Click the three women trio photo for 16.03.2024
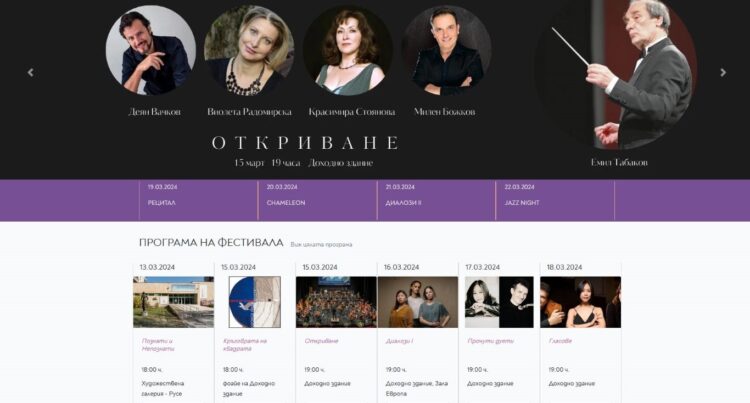The height and width of the screenshot is (403, 750). 418,302
